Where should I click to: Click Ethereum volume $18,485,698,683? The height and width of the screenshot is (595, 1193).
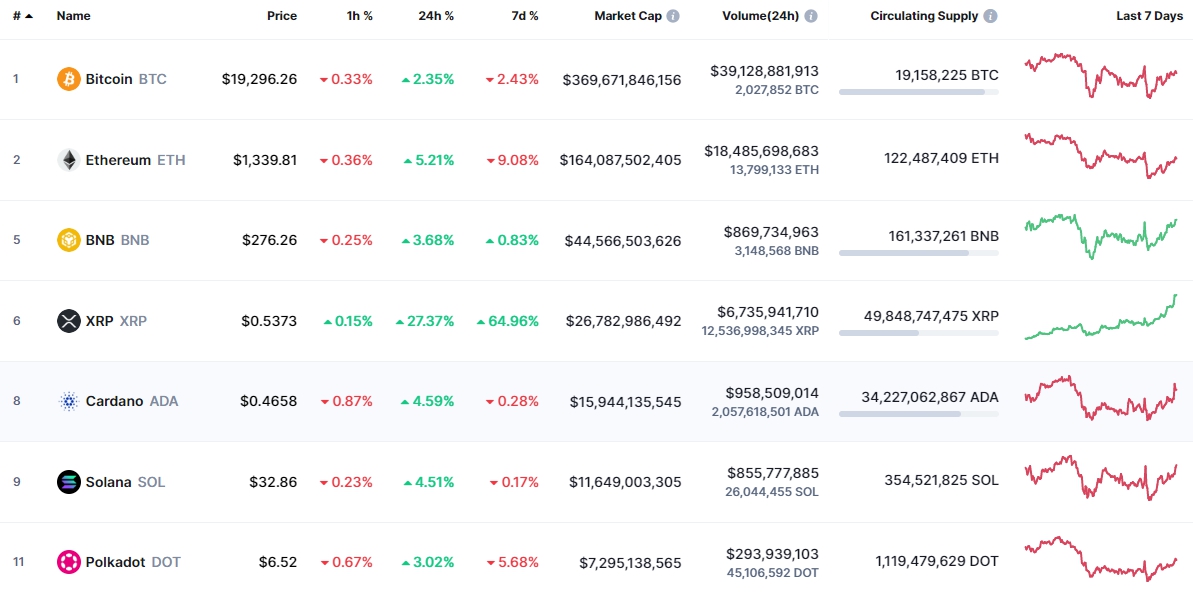tap(762, 151)
